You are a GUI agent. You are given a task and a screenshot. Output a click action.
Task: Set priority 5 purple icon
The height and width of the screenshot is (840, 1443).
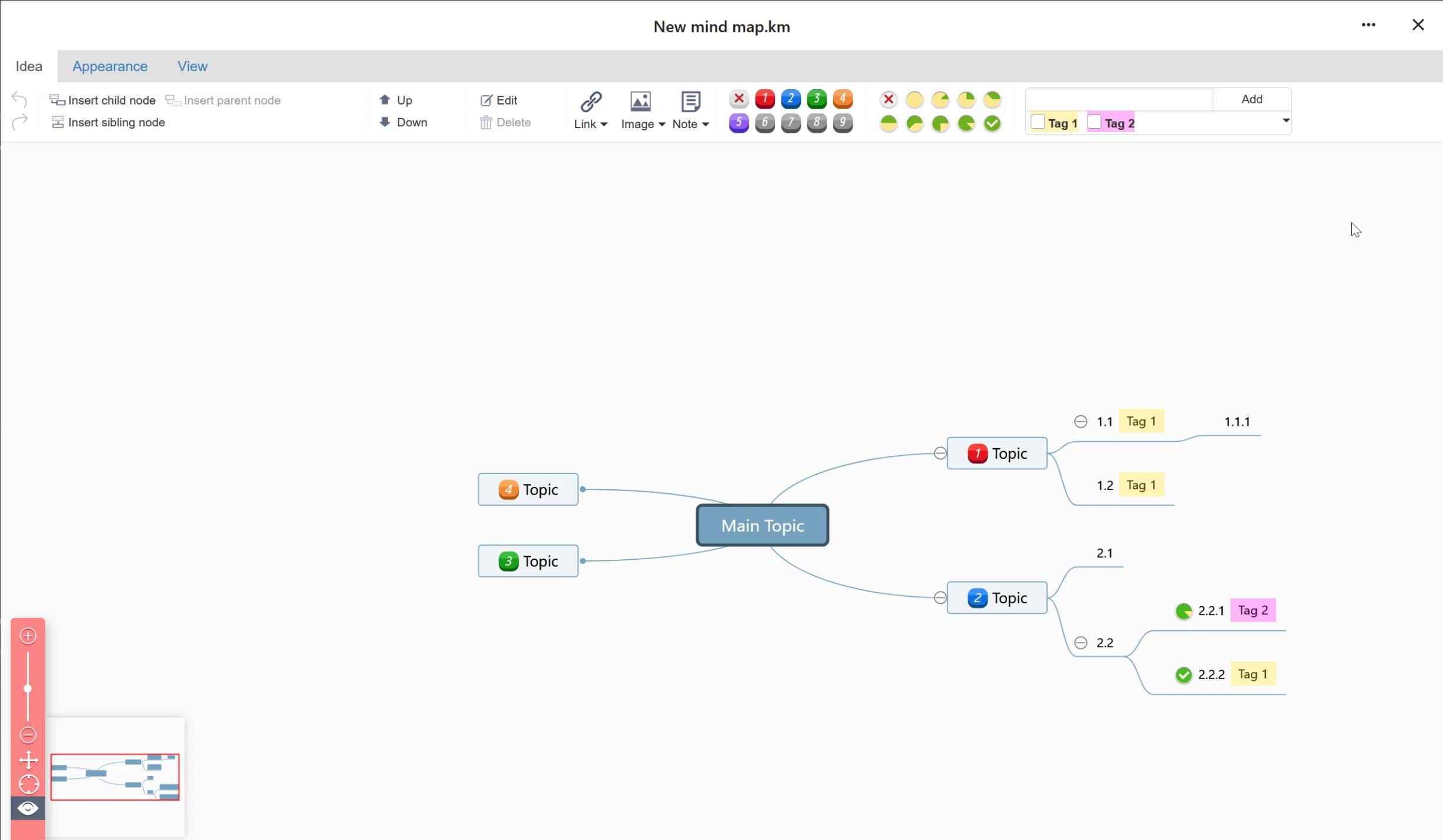[739, 123]
